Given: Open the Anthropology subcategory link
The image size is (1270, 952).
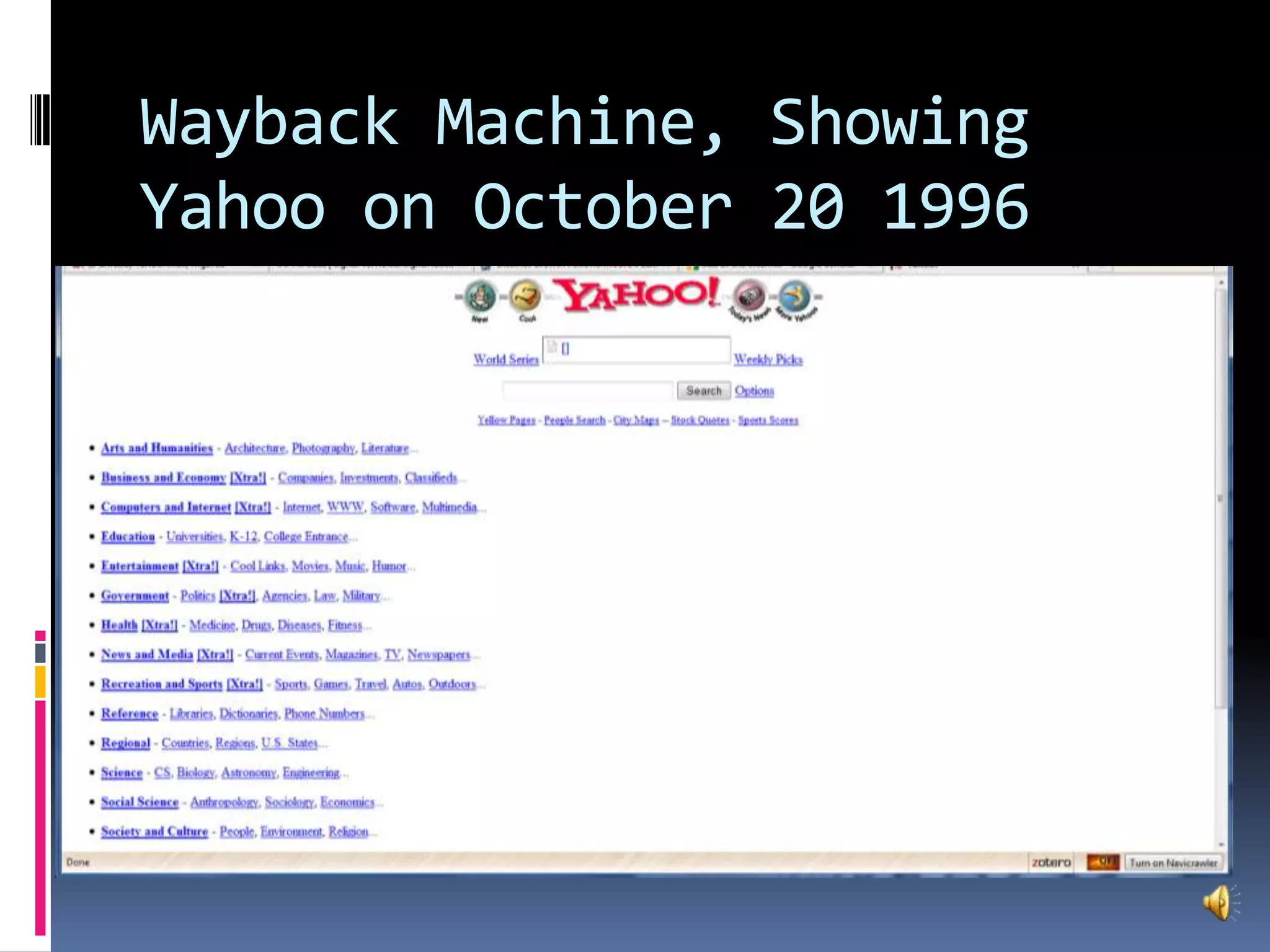Looking at the screenshot, I should 224,801.
